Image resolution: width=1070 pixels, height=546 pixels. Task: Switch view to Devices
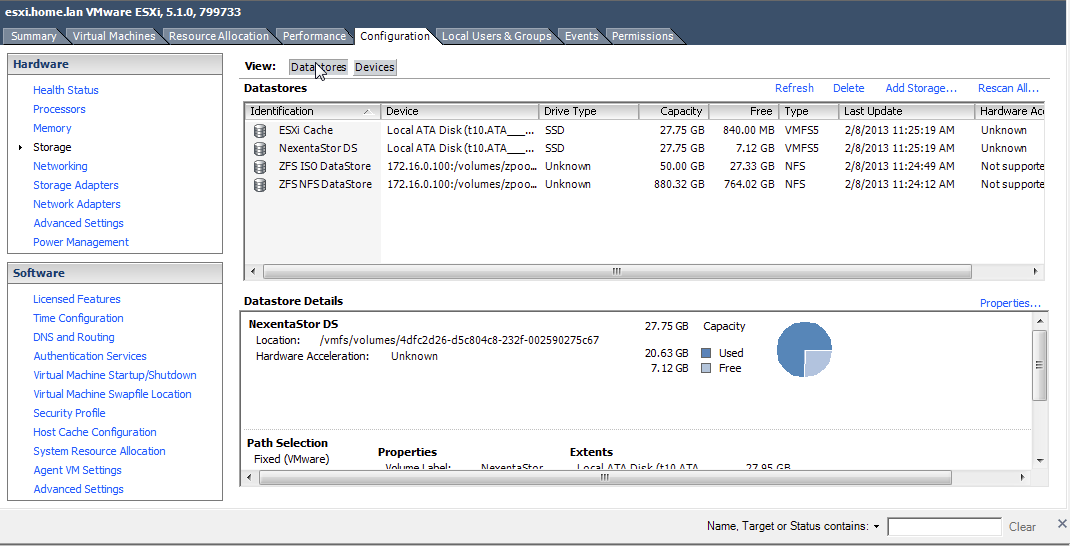click(375, 67)
